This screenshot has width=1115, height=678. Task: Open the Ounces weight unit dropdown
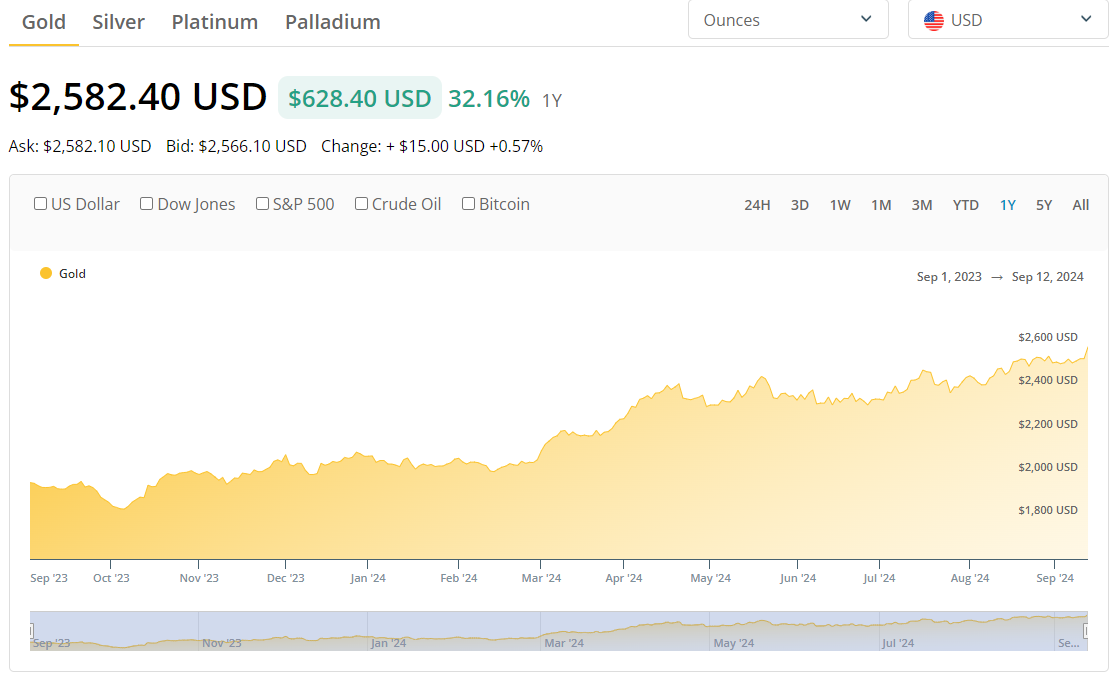[788, 20]
